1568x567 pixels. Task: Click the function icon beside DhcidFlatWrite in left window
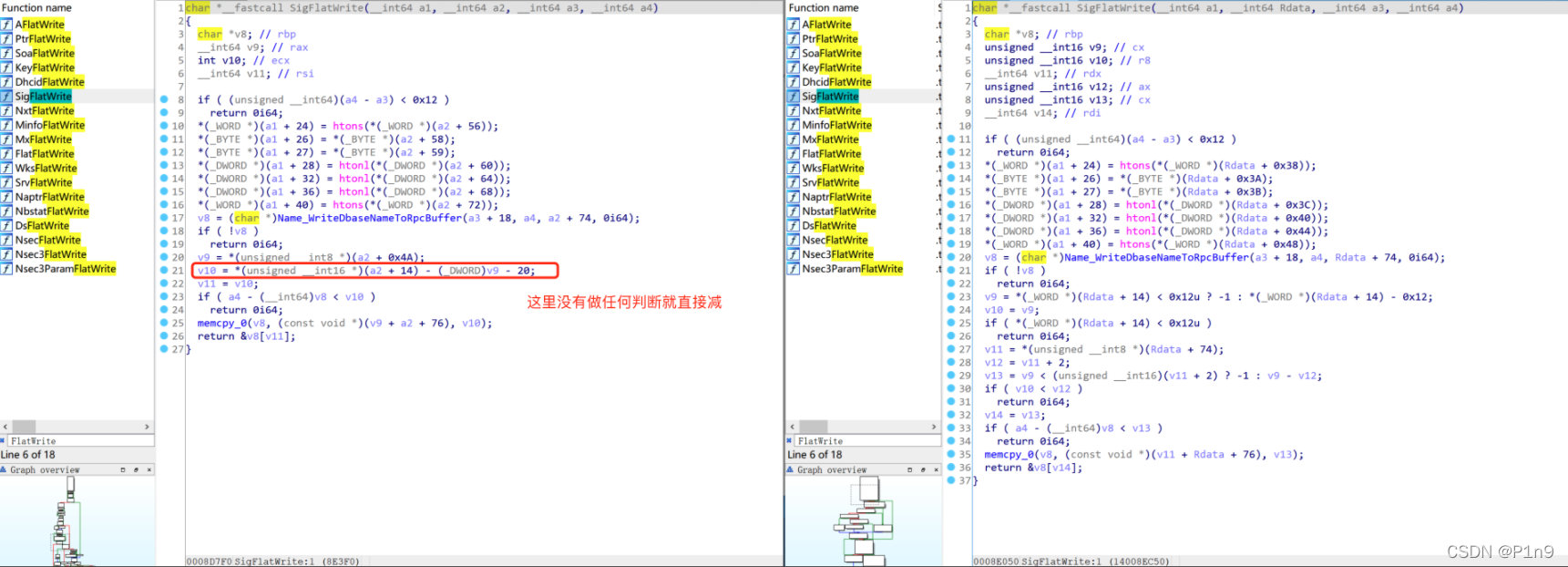[6, 82]
